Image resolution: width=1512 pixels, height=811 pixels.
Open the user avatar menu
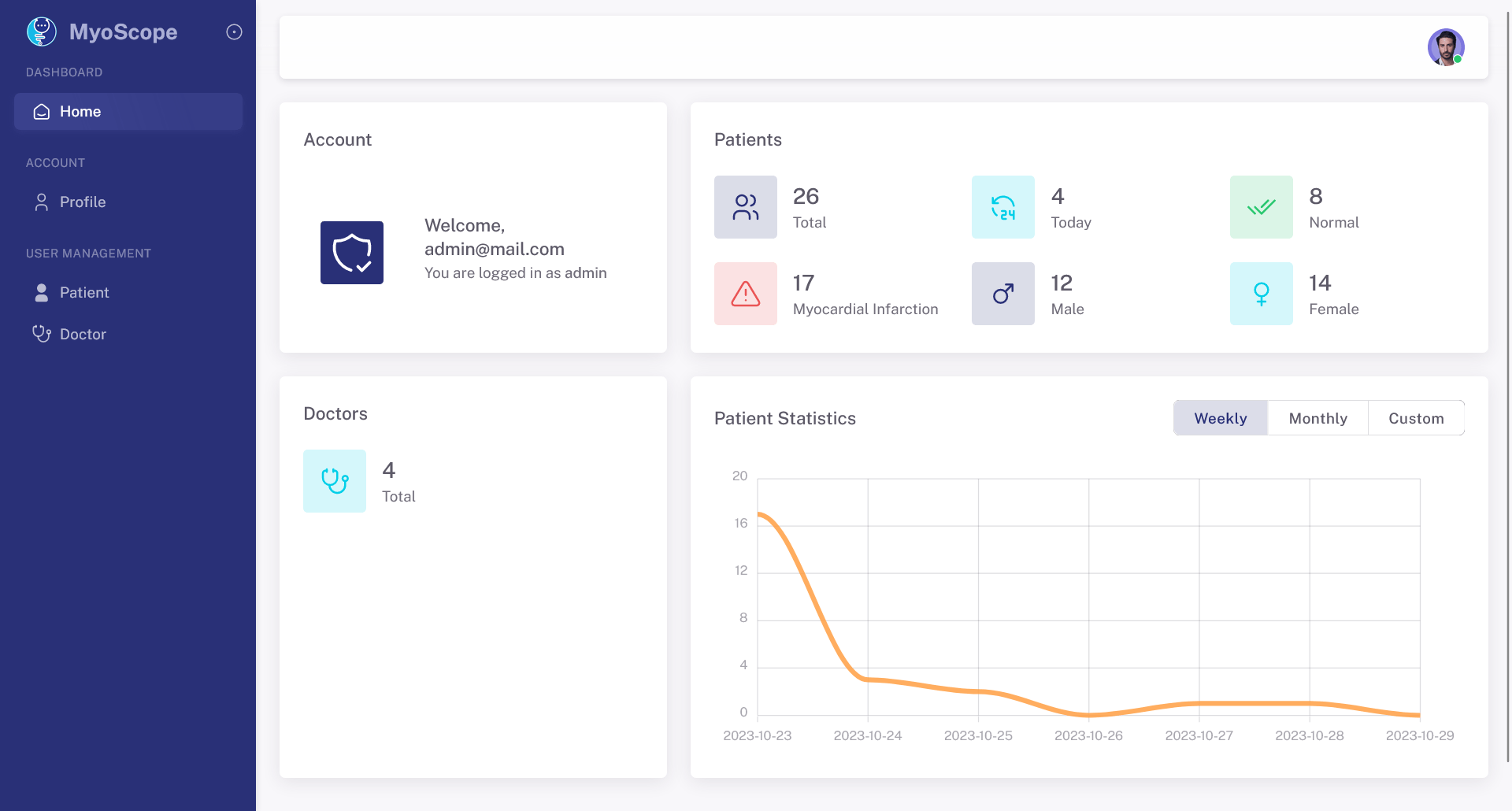pos(1446,47)
